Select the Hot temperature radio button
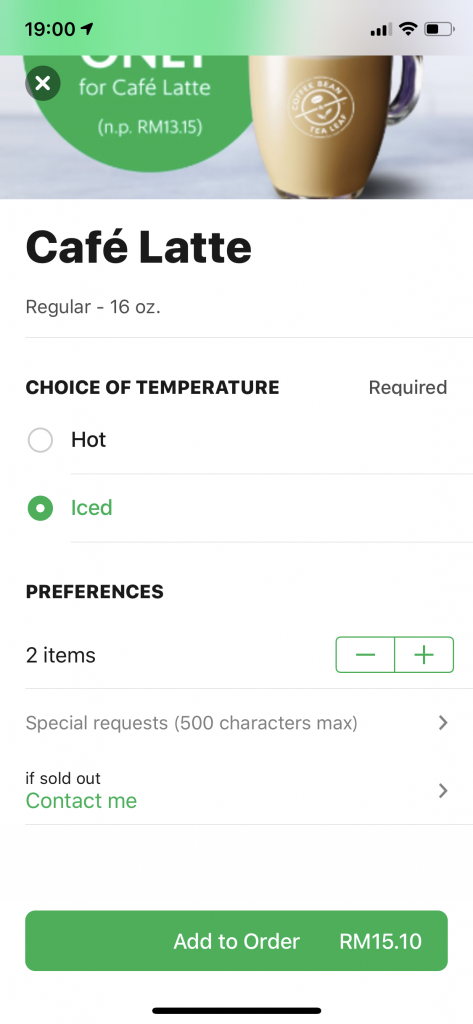 click(x=40, y=440)
